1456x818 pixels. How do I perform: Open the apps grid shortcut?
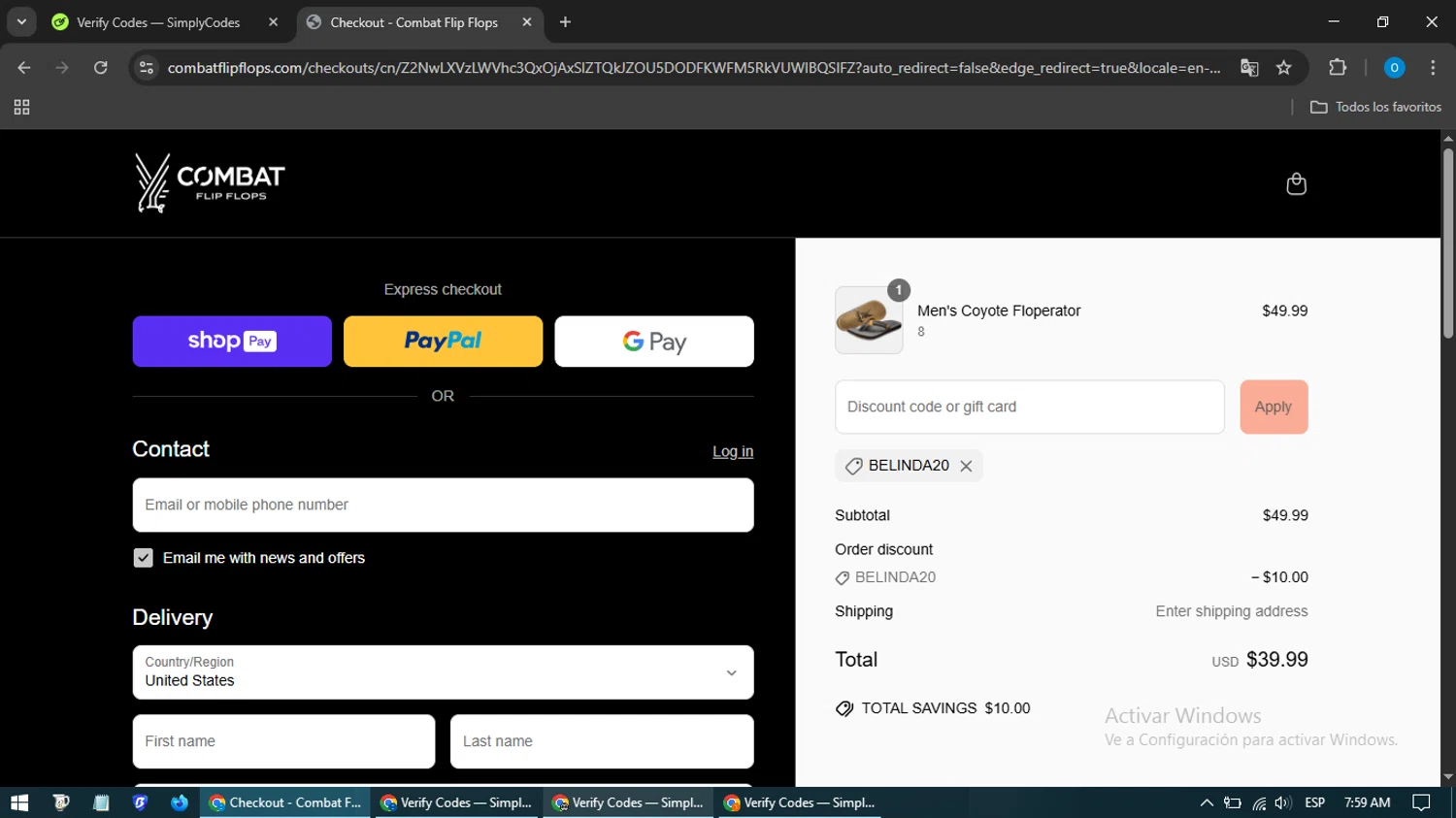[x=21, y=107]
